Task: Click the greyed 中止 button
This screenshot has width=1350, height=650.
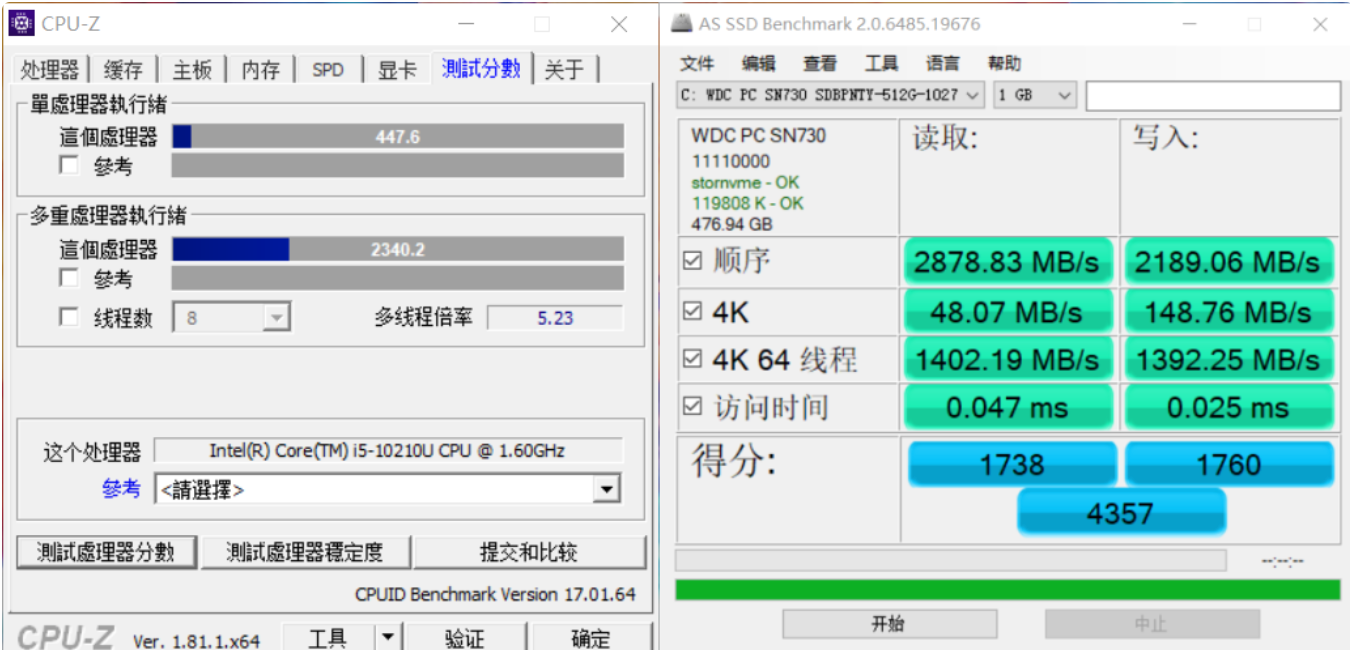Action: 1152,624
